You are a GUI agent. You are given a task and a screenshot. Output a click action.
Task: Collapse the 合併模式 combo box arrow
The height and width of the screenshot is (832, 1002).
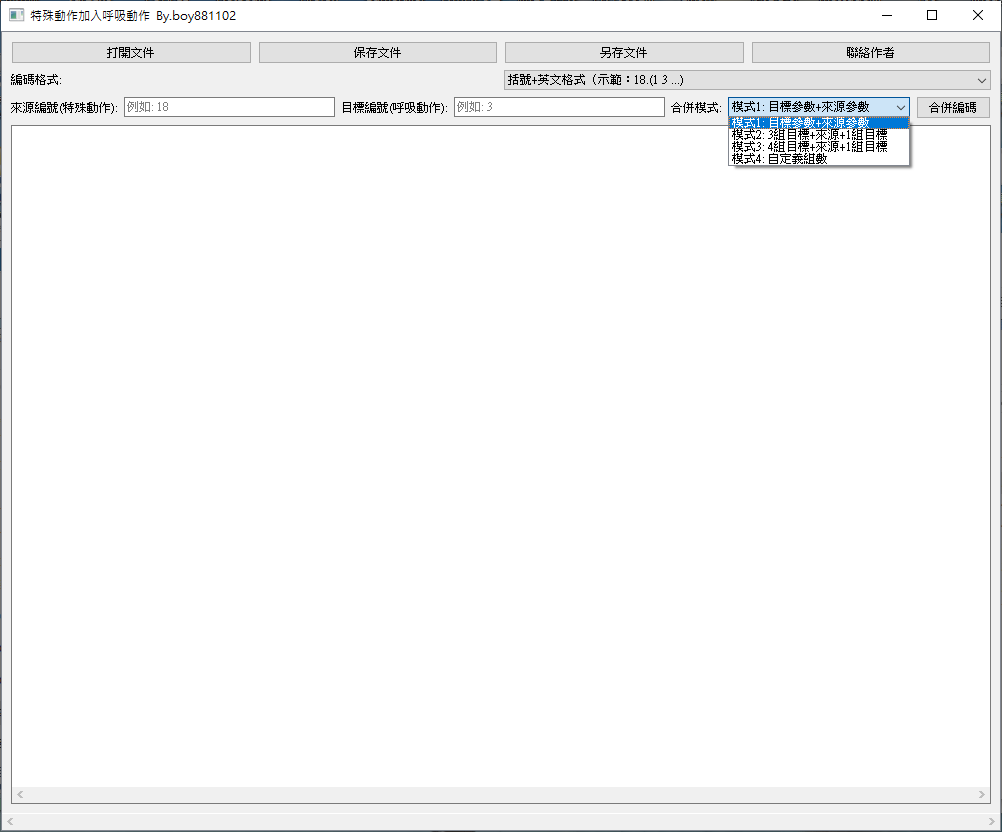(x=900, y=107)
